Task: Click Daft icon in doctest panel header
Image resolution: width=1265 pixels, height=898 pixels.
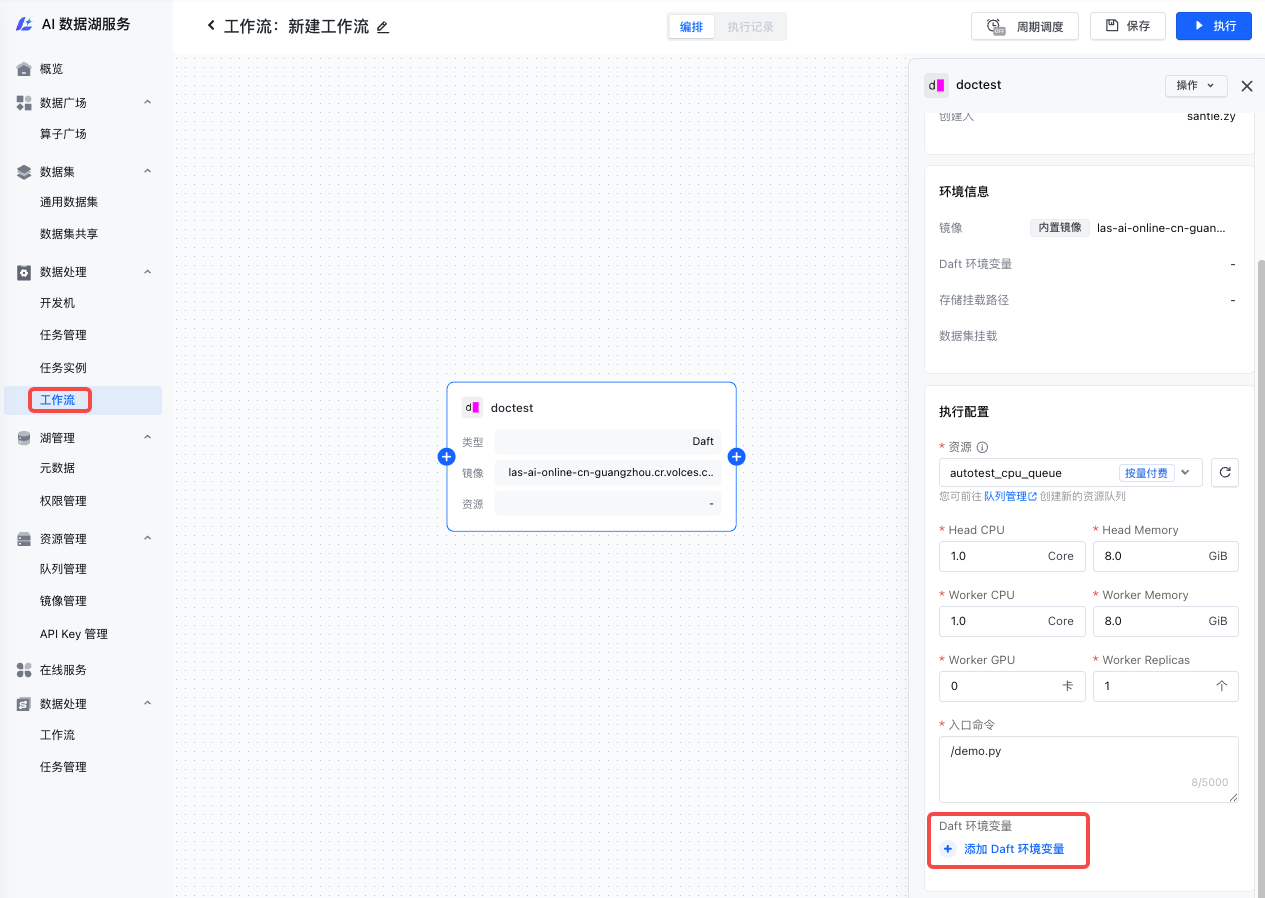Action: 936,85
